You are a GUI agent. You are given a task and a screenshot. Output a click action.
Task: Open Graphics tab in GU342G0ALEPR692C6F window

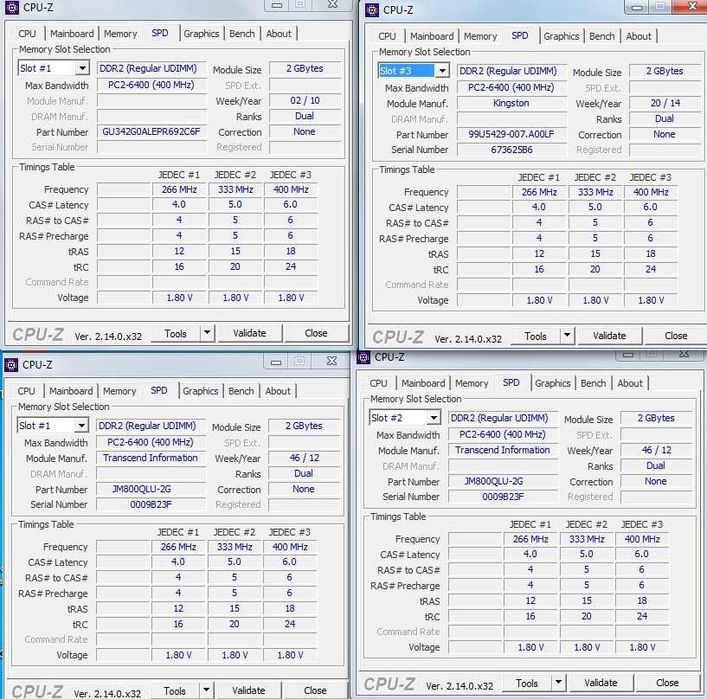point(202,34)
